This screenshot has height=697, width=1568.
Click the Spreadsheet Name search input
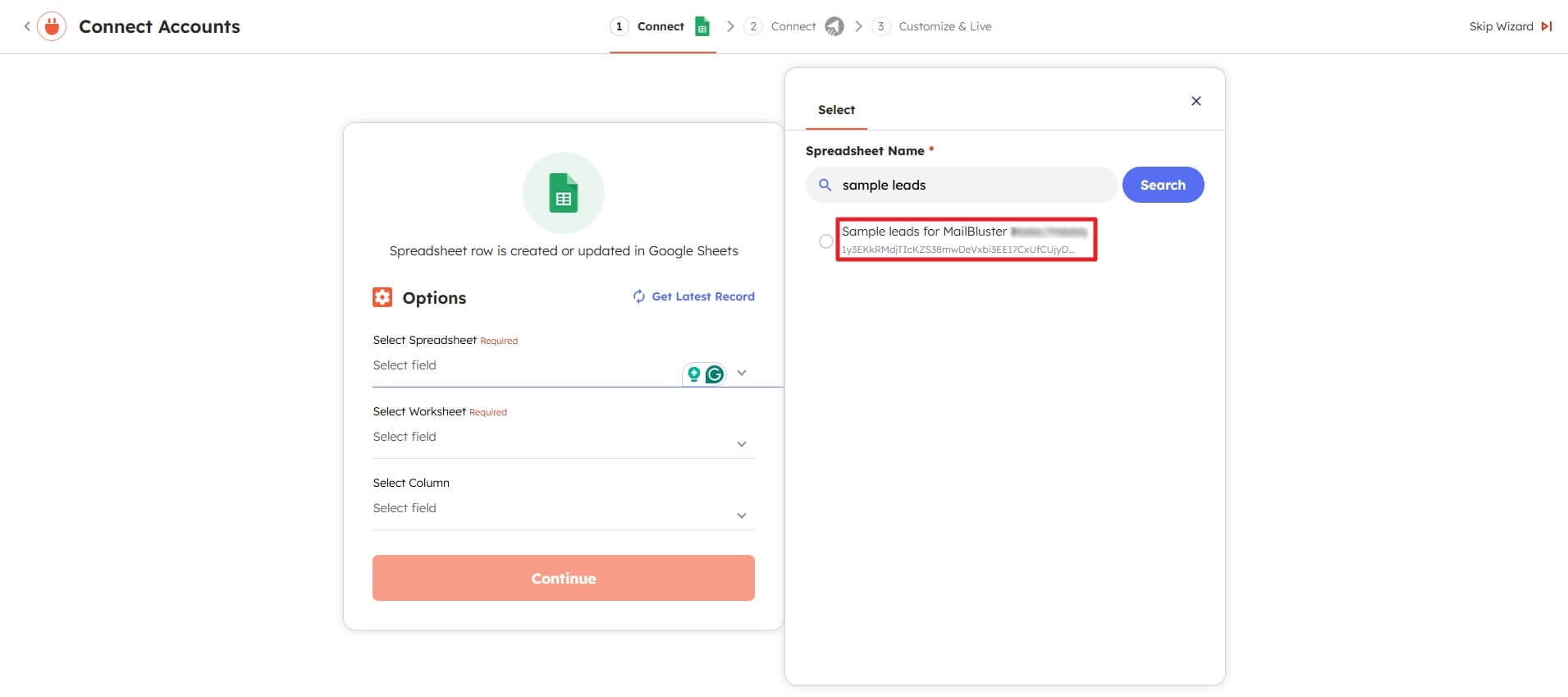click(972, 185)
